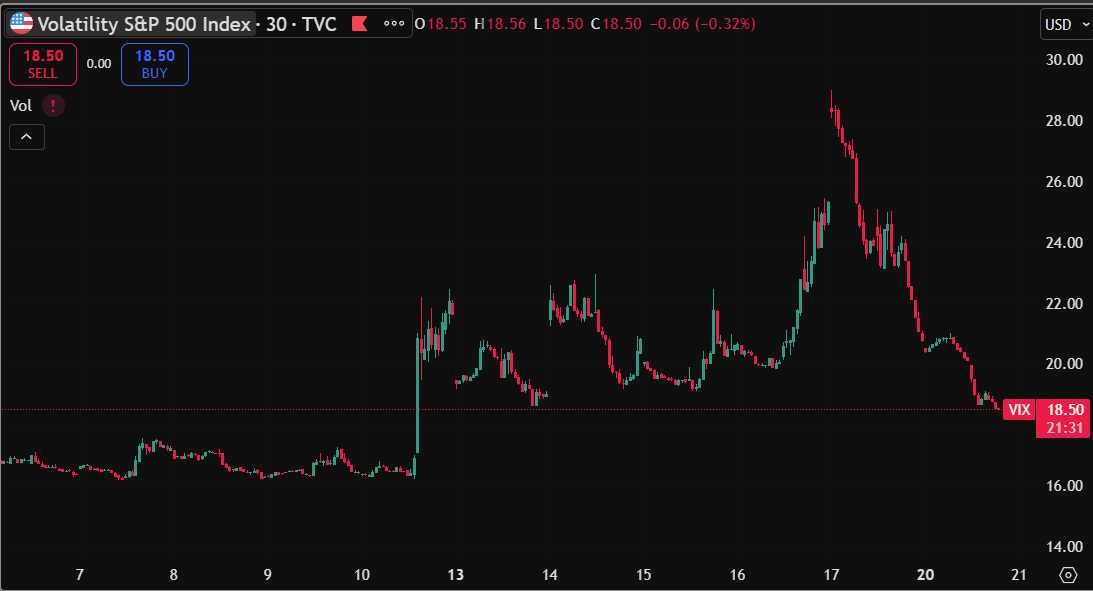Click date label 13 on time axis
Viewport: 1093px width, 591px height.
click(x=455, y=575)
